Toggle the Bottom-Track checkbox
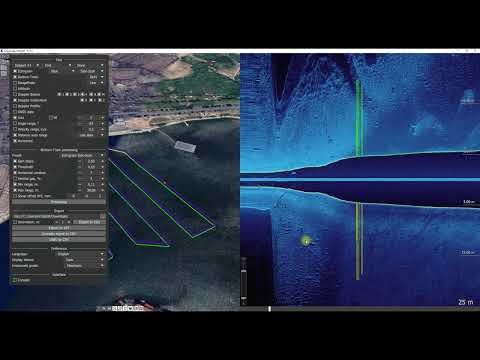This screenshot has width=480, height=360. tap(15, 77)
